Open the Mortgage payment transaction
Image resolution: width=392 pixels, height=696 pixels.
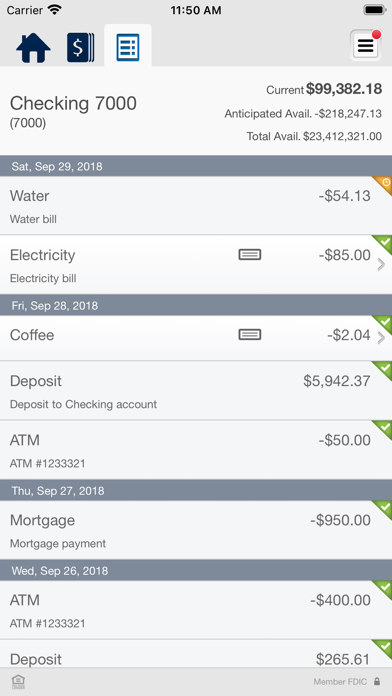pos(196,530)
